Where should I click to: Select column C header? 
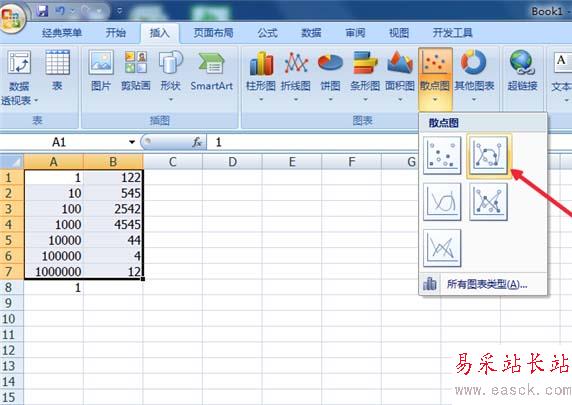point(173,162)
